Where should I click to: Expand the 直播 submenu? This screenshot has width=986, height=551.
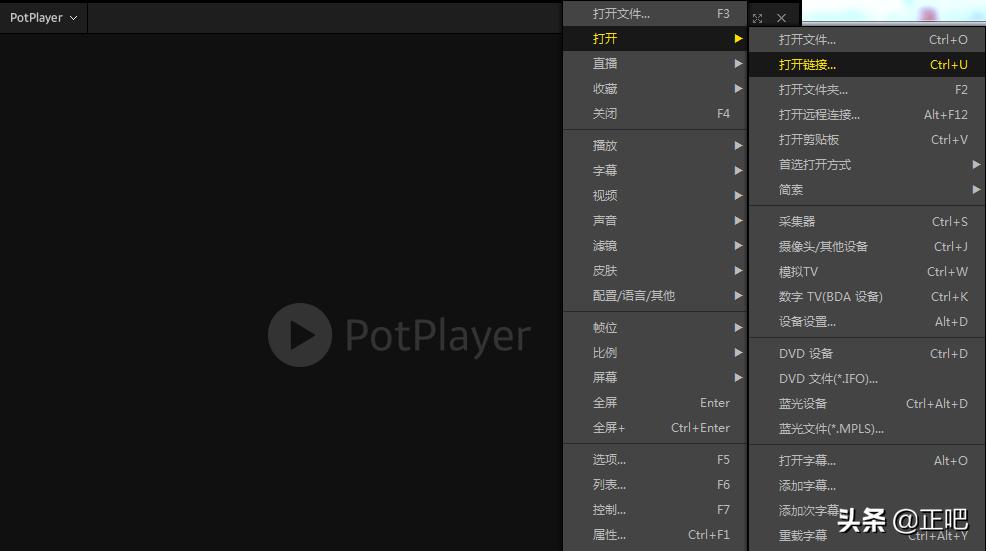click(655, 64)
